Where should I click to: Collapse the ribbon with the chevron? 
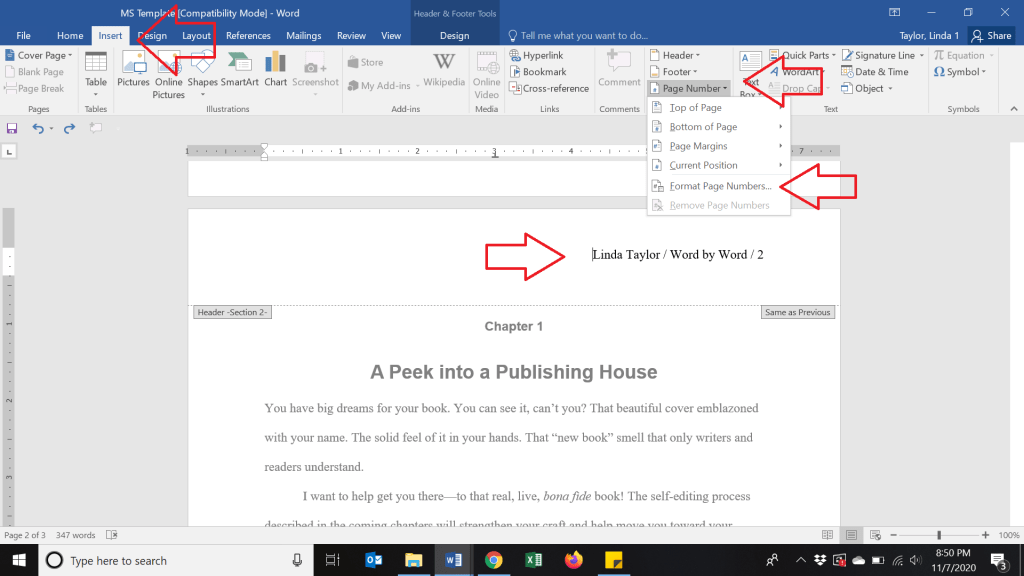click(x=1014, y=109)
